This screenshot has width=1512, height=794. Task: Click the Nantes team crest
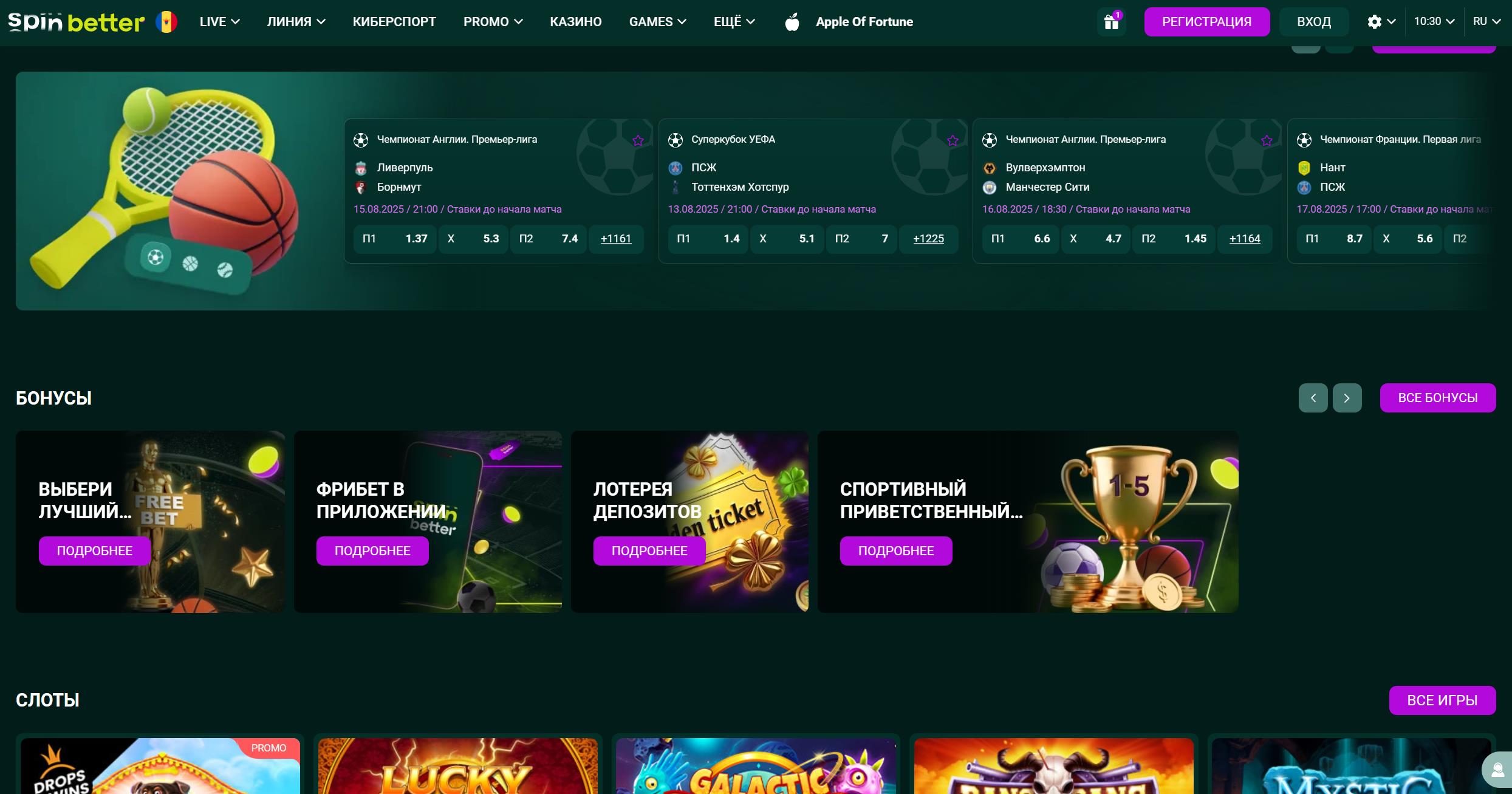point(1304,168)
